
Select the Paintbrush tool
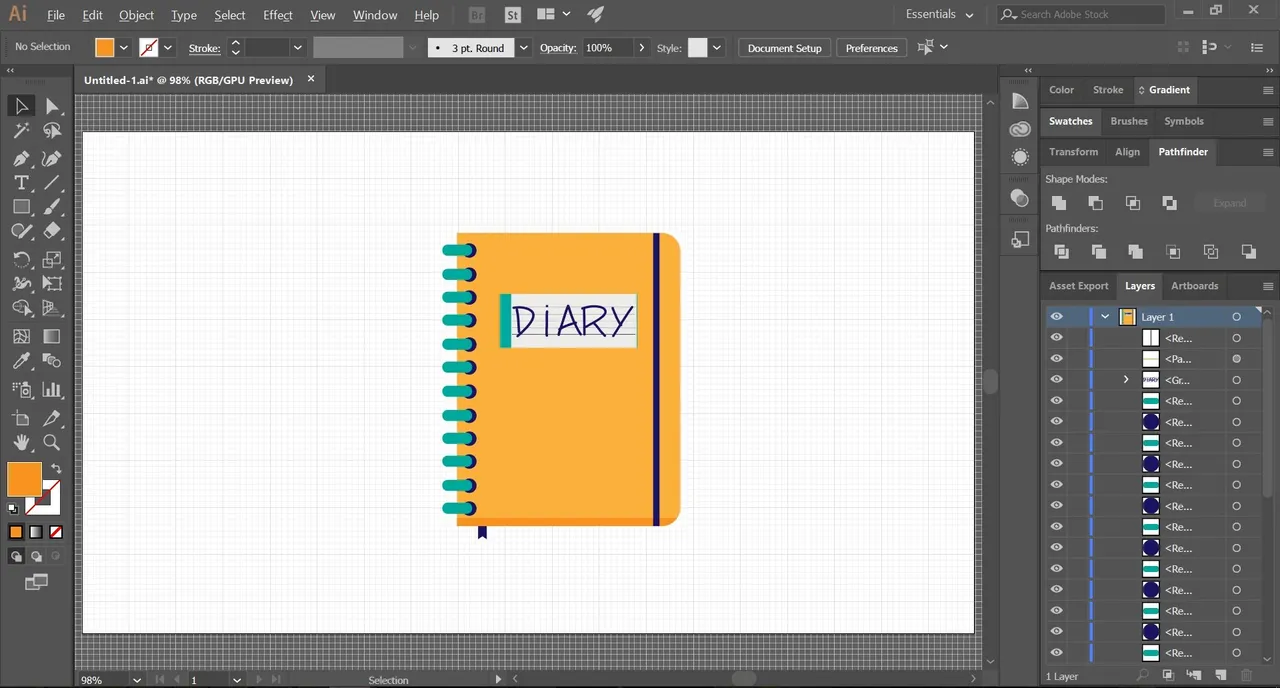click(52, 207)
